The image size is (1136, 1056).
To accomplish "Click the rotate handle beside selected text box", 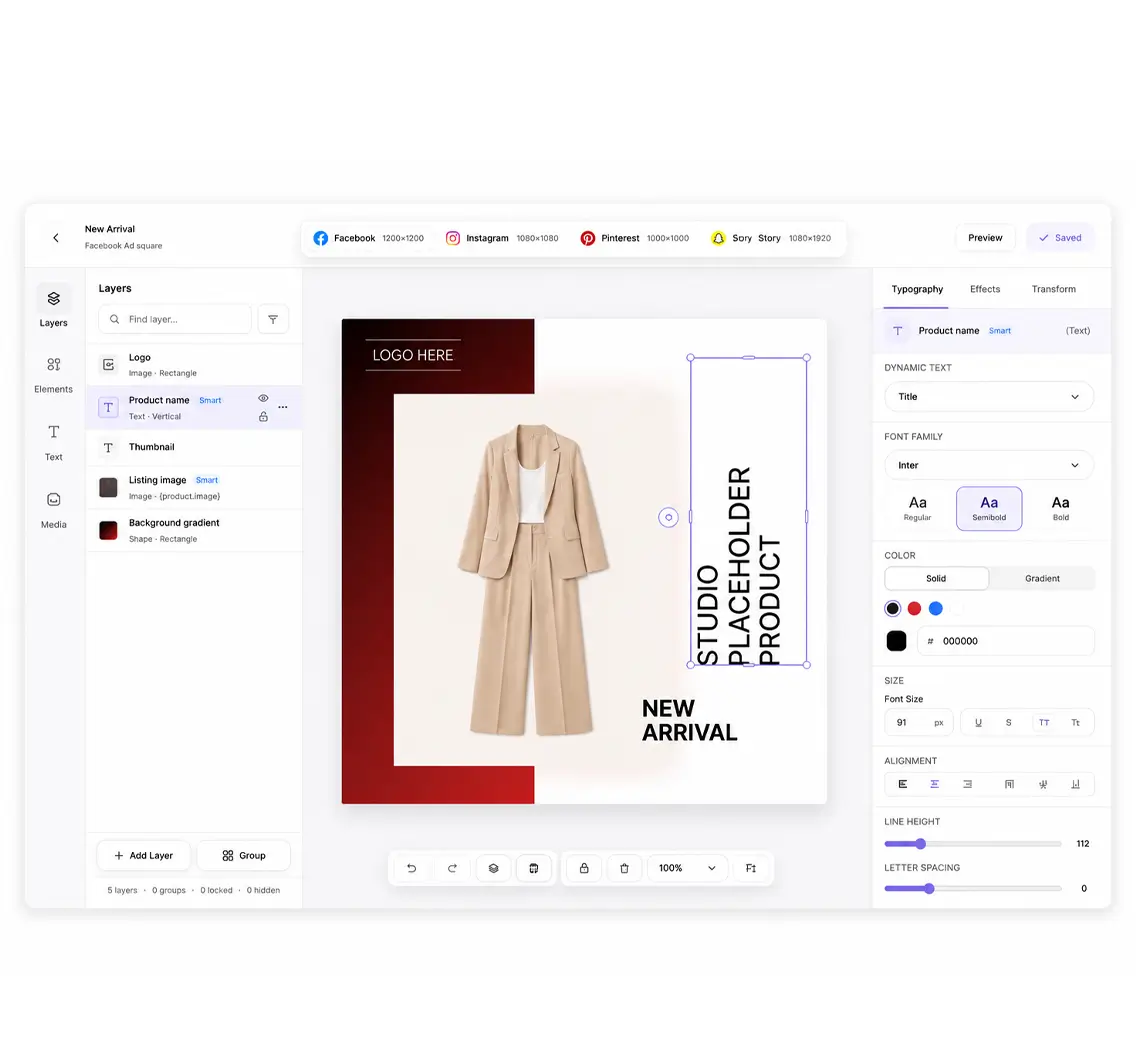I will 668,517.
